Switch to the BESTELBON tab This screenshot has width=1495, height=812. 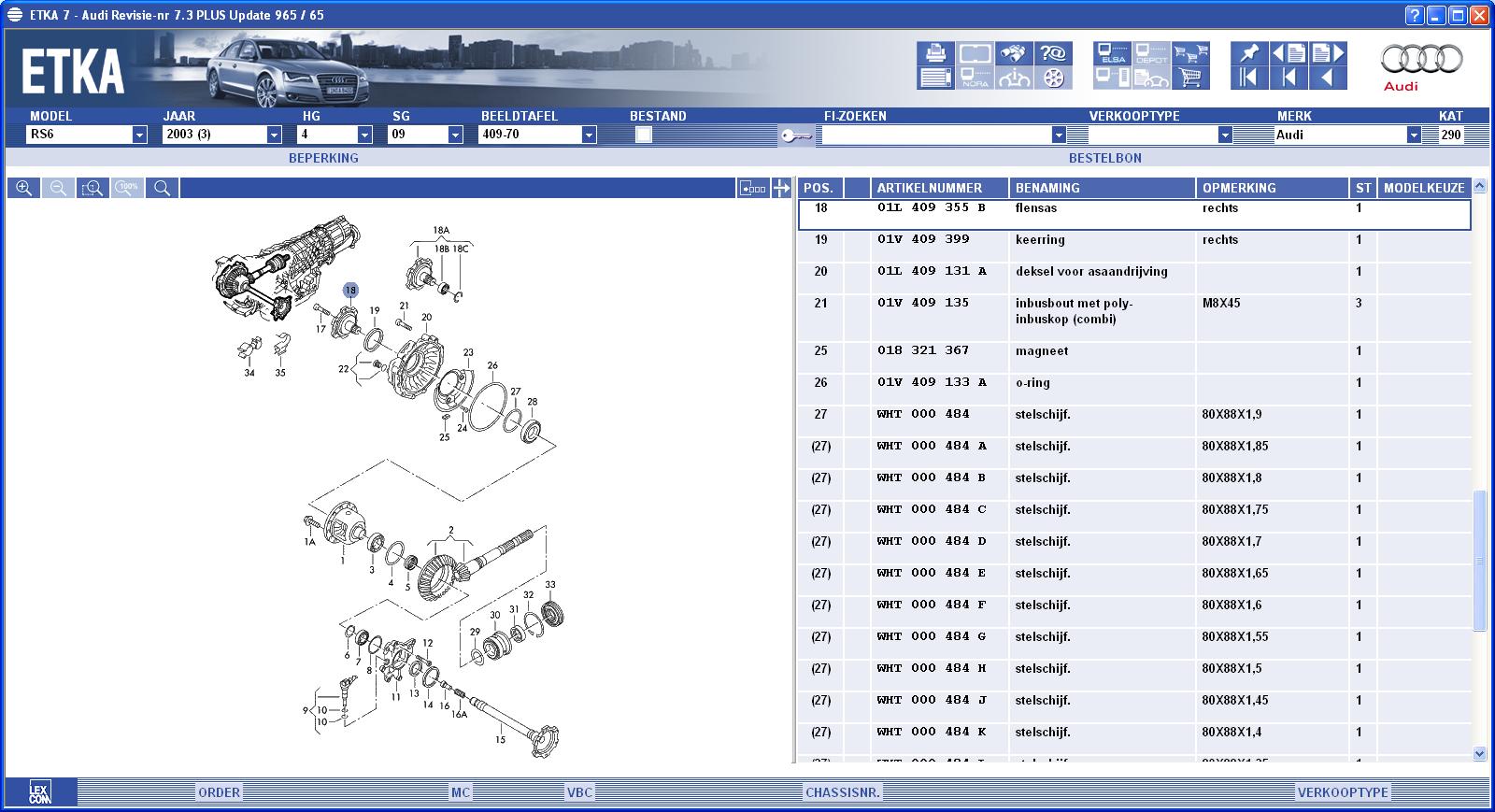1104,158
